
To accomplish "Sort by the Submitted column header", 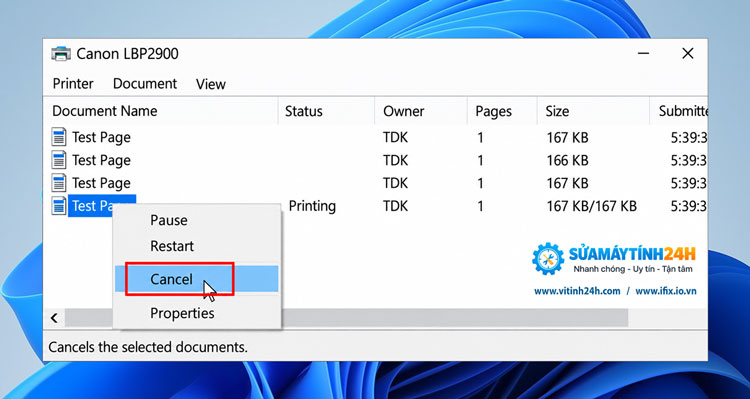I will click(x=679, y=111).
